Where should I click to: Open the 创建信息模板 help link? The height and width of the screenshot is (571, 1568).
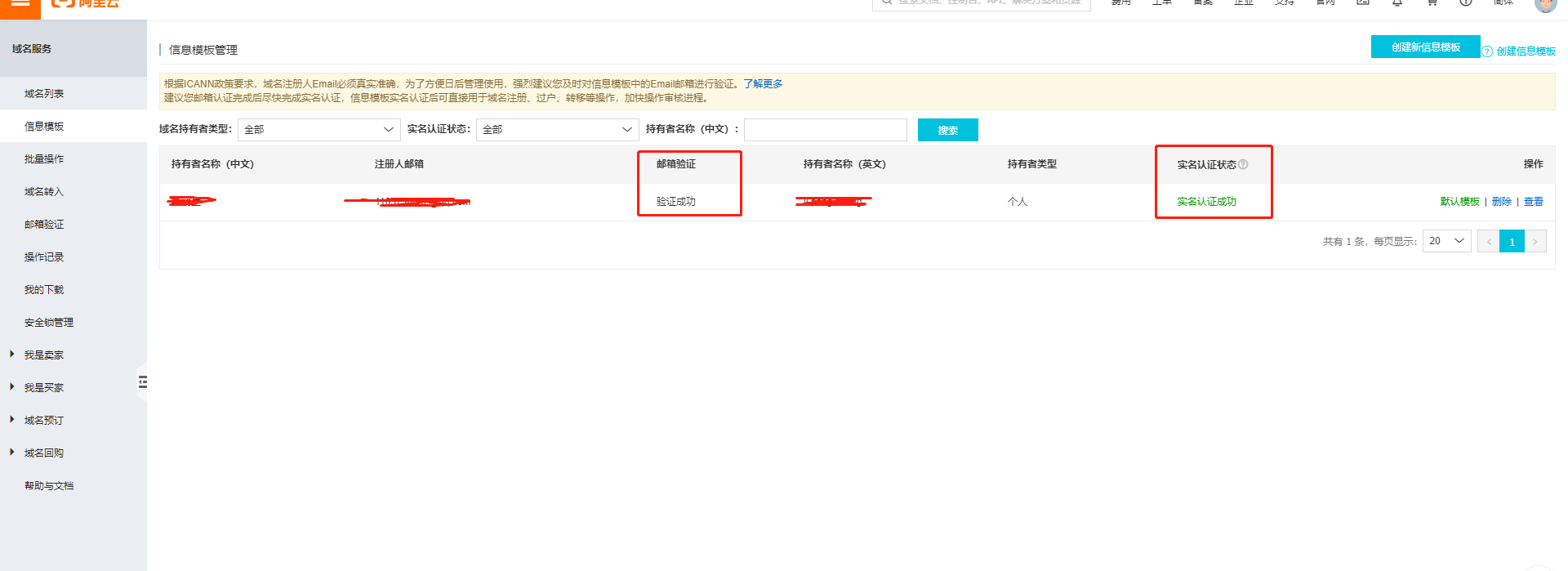(x=1526, y=51)
